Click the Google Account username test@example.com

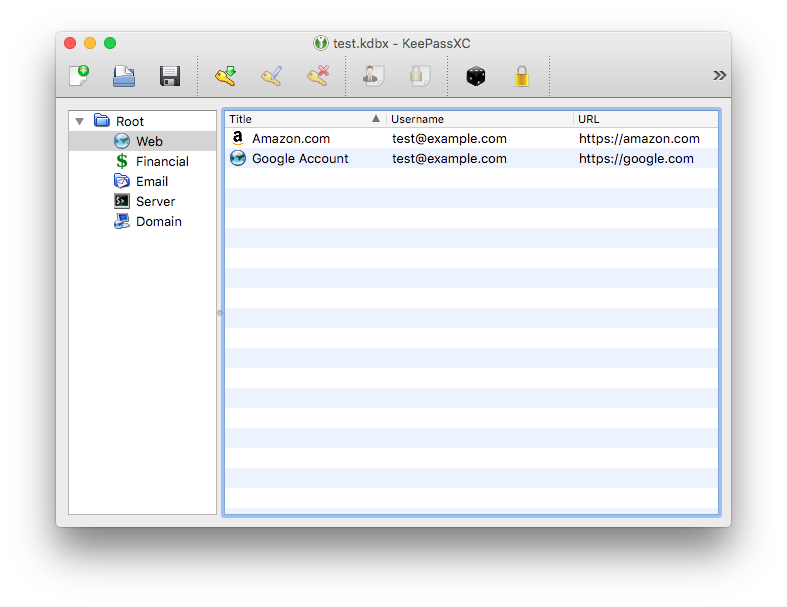(x=449, y=159)
